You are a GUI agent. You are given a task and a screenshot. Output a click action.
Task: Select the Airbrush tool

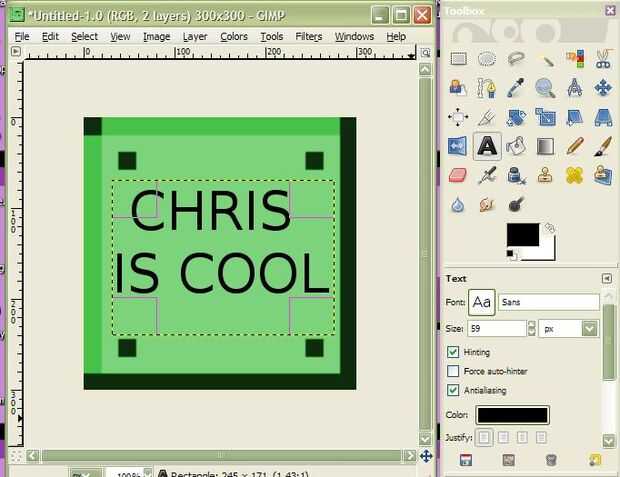click(487, 175)
